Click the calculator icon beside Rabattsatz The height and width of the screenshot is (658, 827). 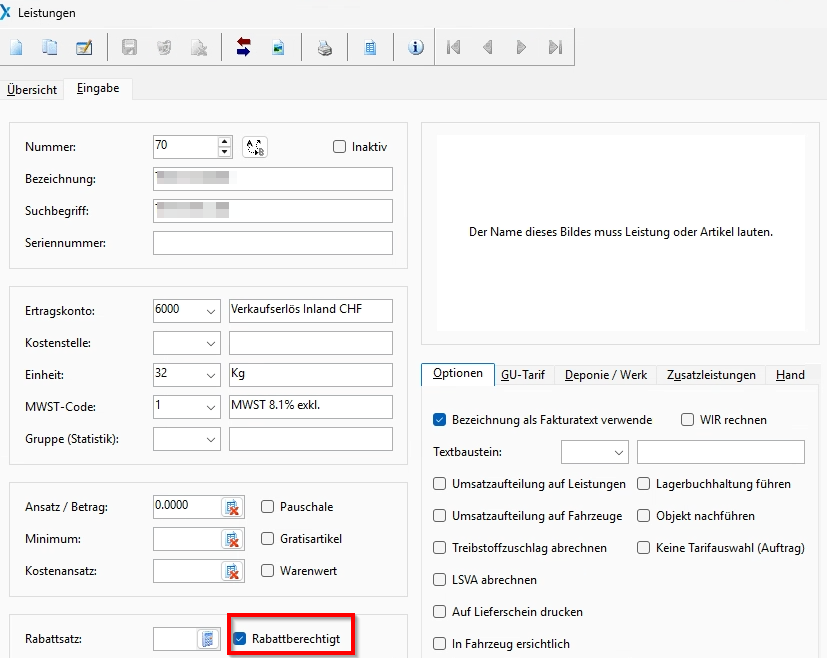pyautogui.click(x=208, y=639)
